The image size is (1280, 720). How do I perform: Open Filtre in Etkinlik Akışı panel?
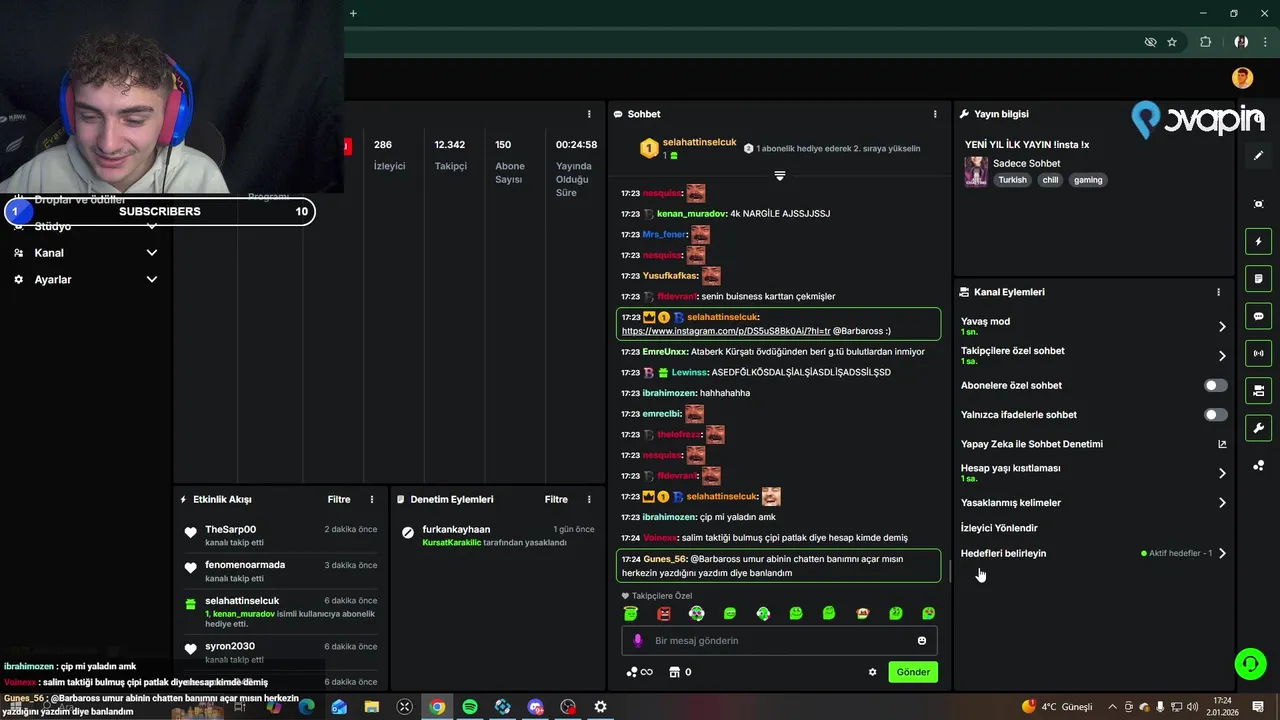coord(339,499)
